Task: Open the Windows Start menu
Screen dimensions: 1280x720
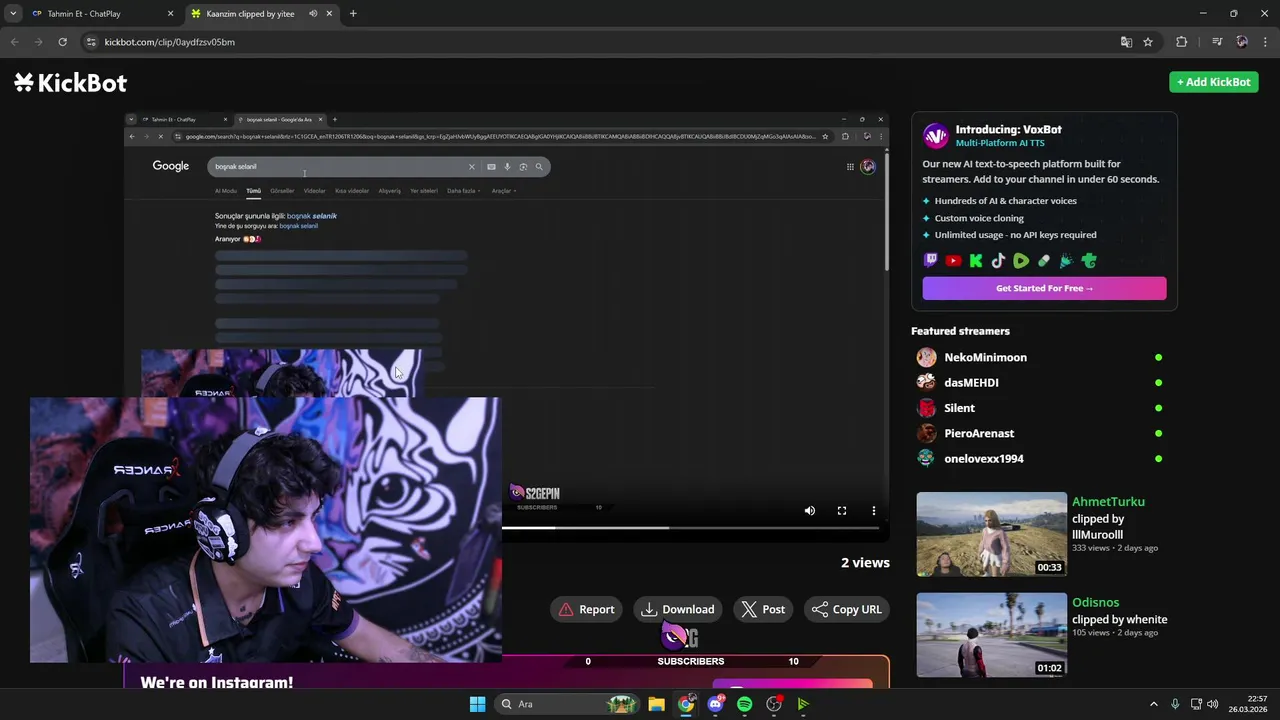Action: (x=477, y=704)
